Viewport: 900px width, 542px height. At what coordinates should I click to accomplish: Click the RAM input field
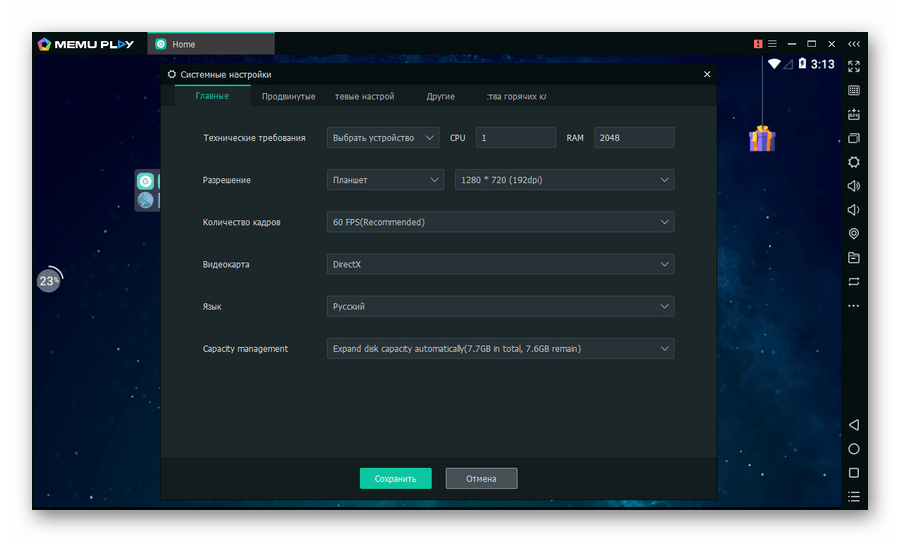[x=633, y=138]
